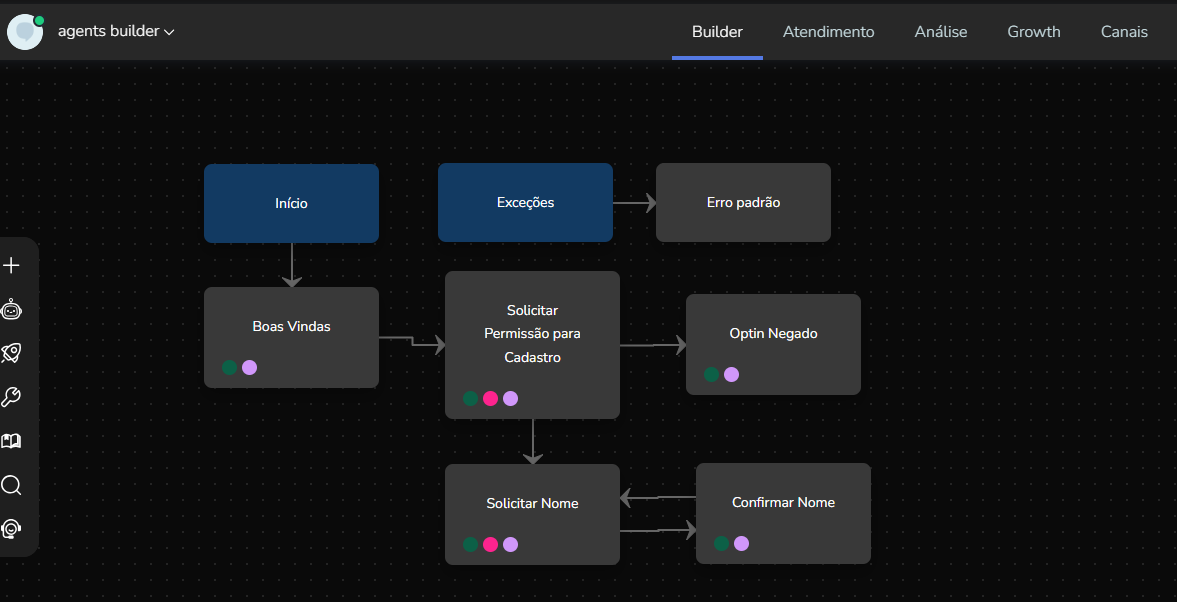Expand the agents builder dropdown
This screenshot has height=602, width=1177.
(x=116, y=32)
